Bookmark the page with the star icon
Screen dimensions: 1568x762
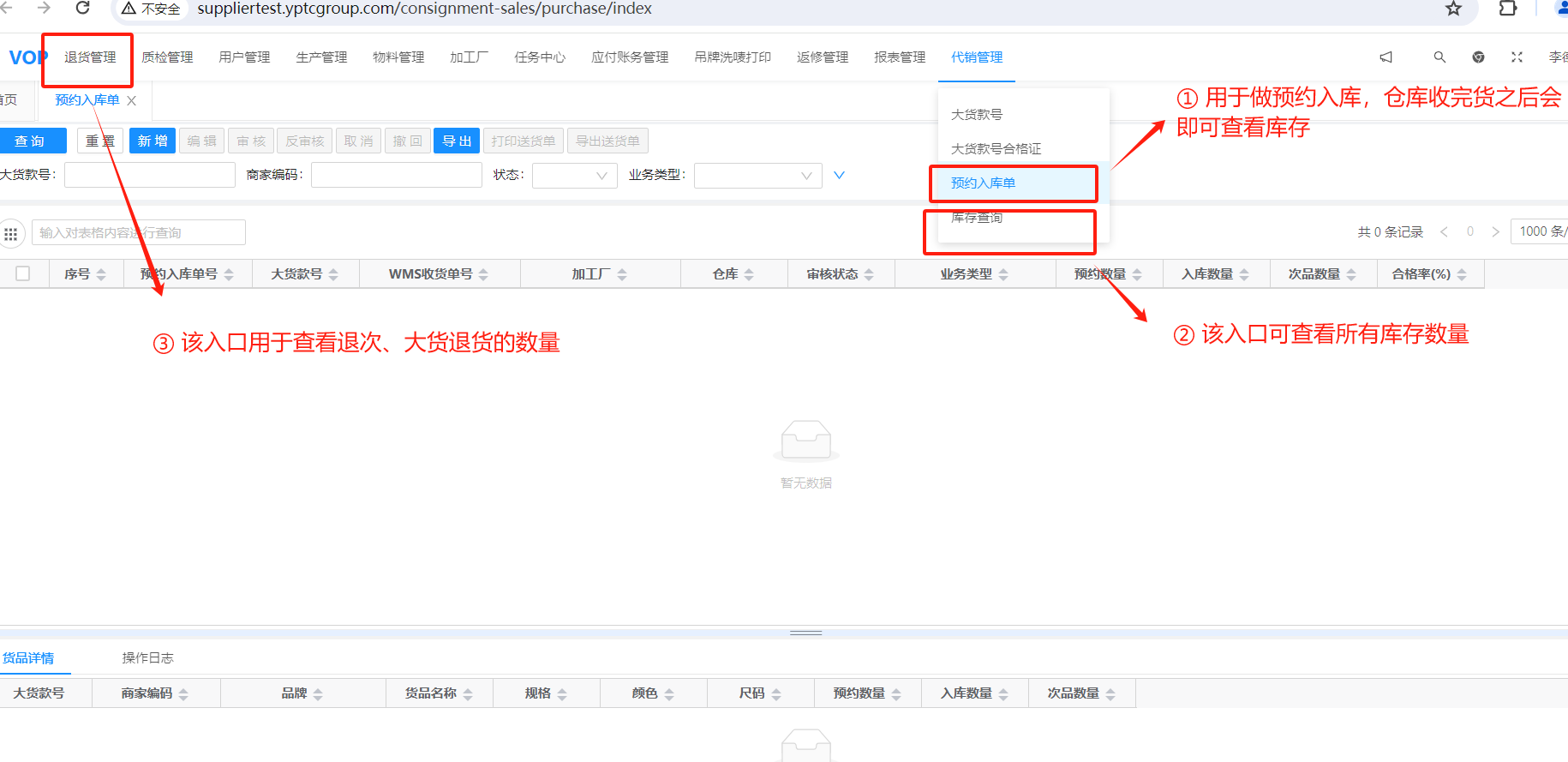1453,9
